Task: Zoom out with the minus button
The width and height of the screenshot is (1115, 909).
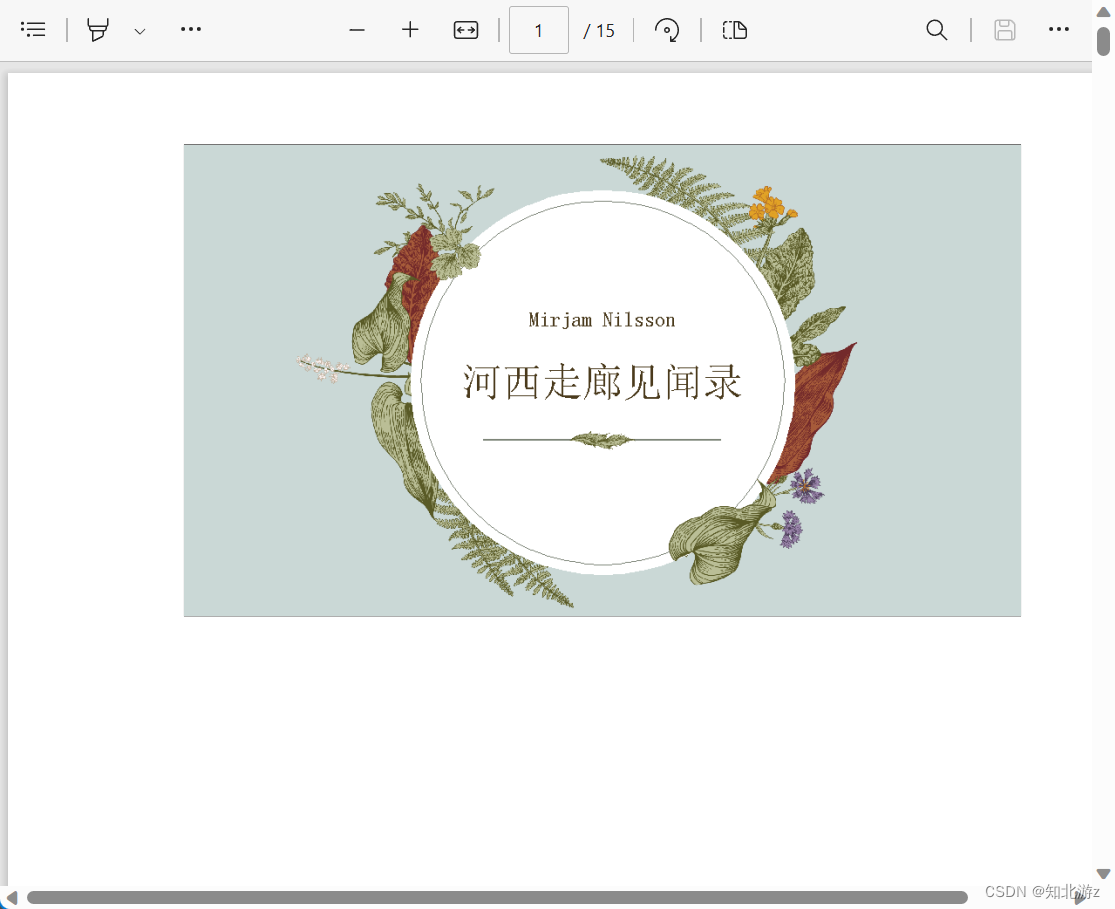Action: (357, 30)
